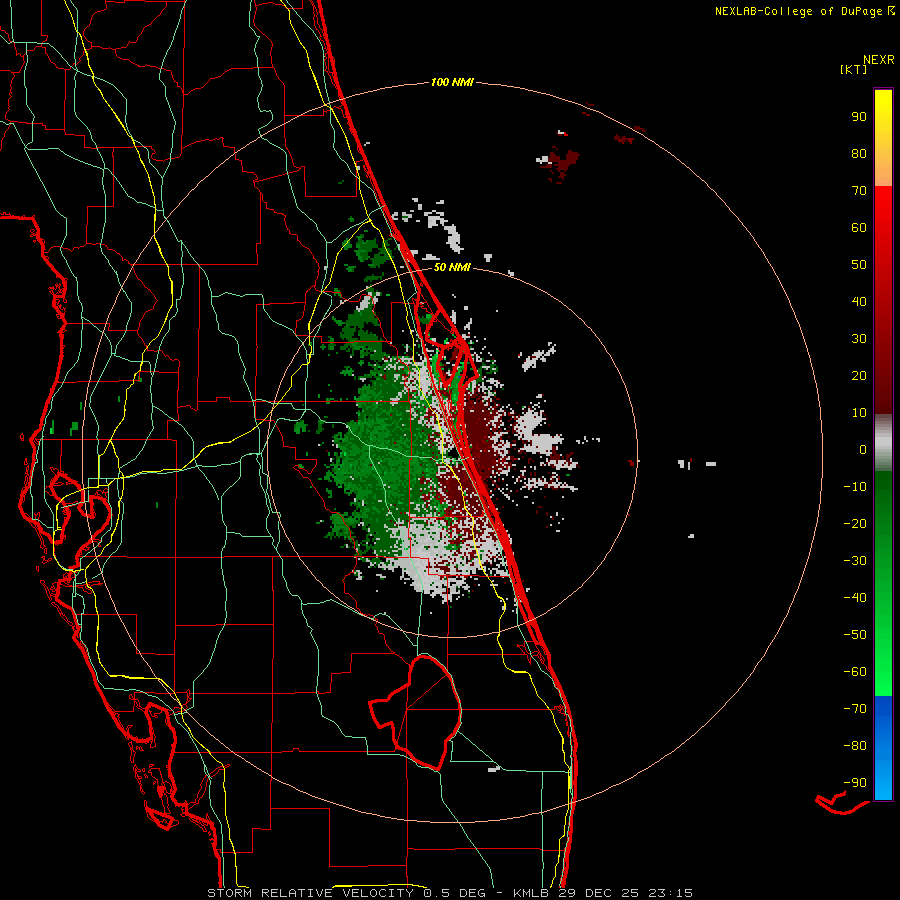900x900 pixels.
Task: Select the -90 scale value
Action: (x=855, y=783)
